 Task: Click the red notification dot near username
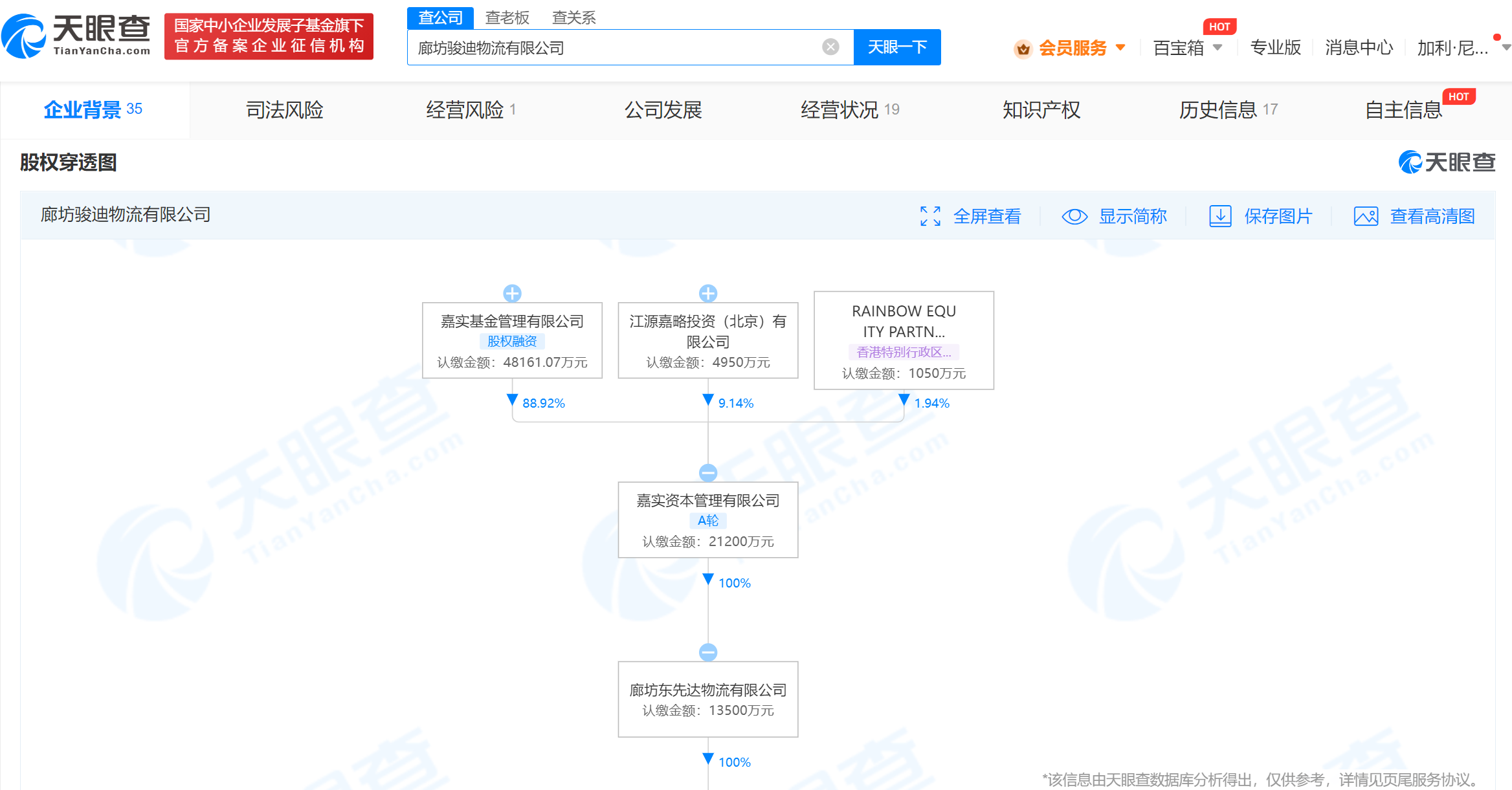1496,38
